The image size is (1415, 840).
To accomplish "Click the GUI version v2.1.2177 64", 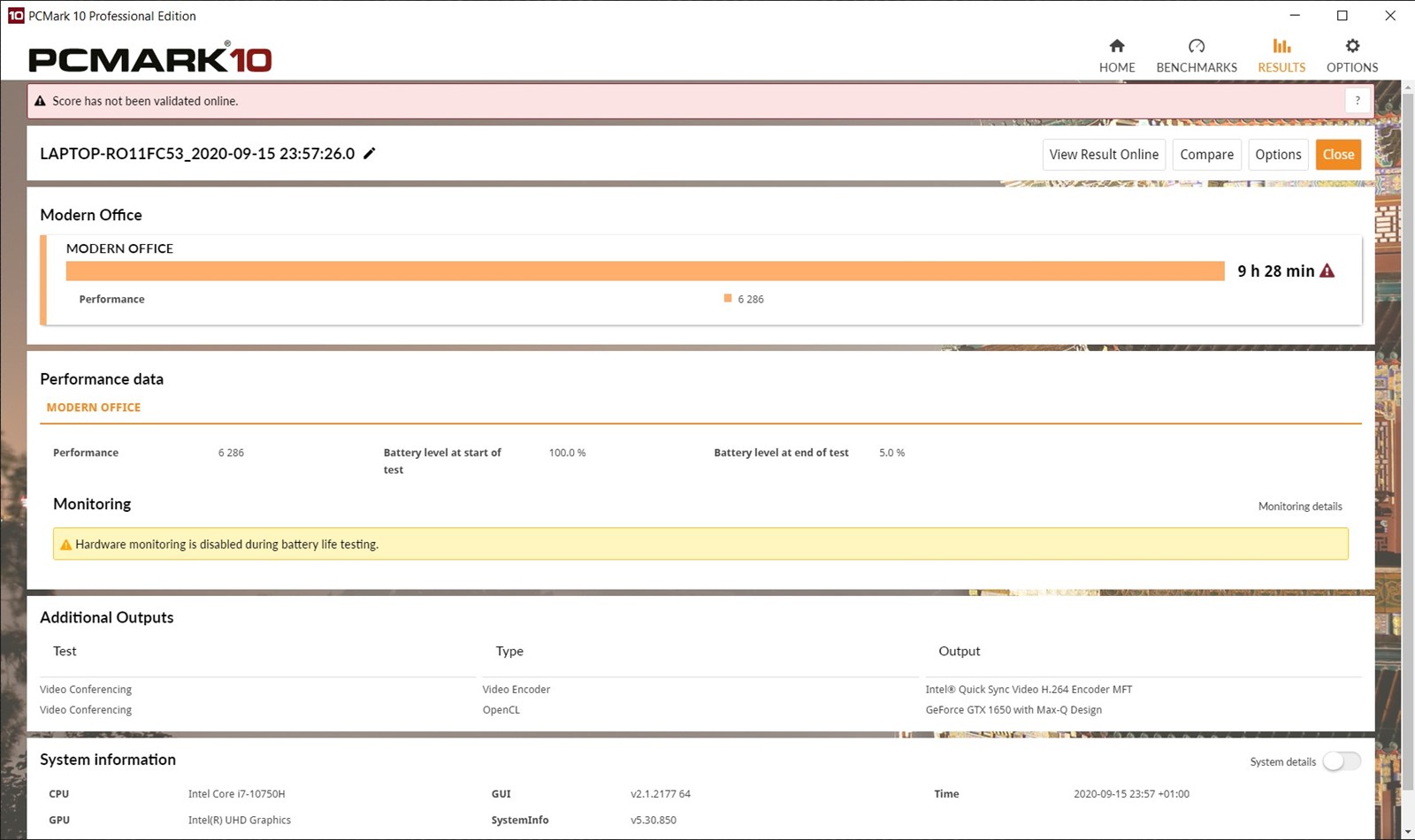I will click(x=661, y=794).
